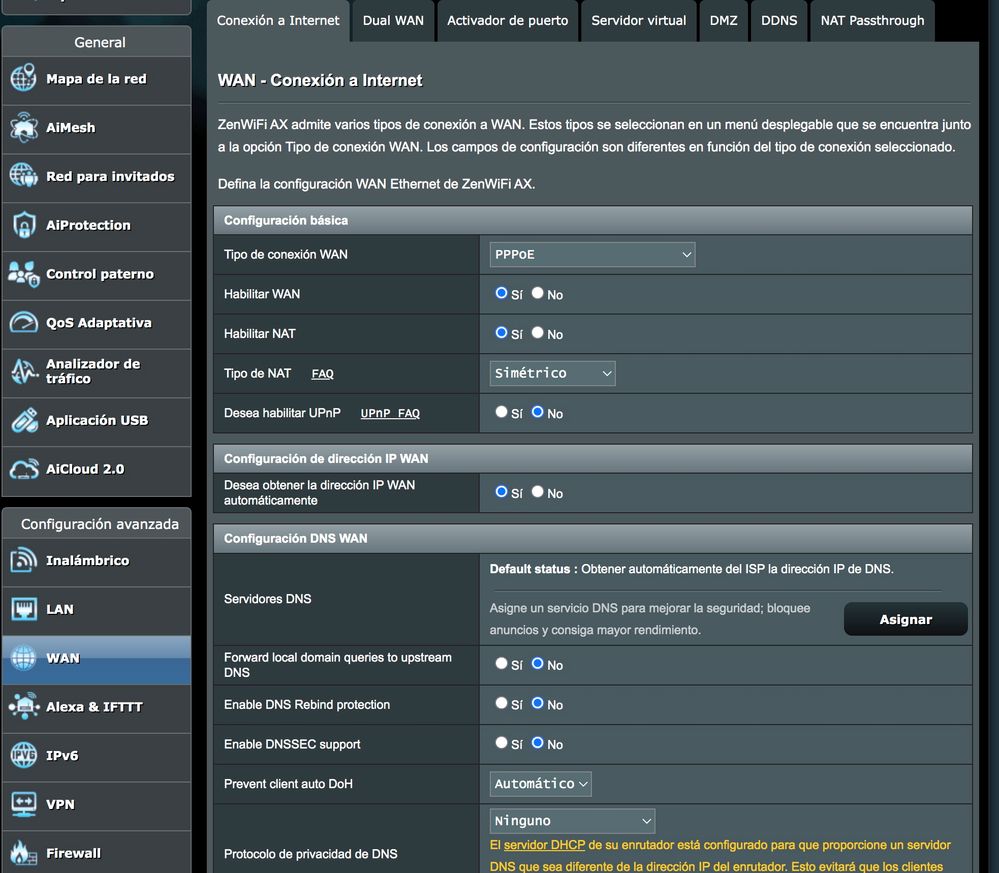Click the Mapa de la red globe icon
Image resolution: width=999 pixels, height=873 pixels.
pyautogui.click(x=23, y=79)
